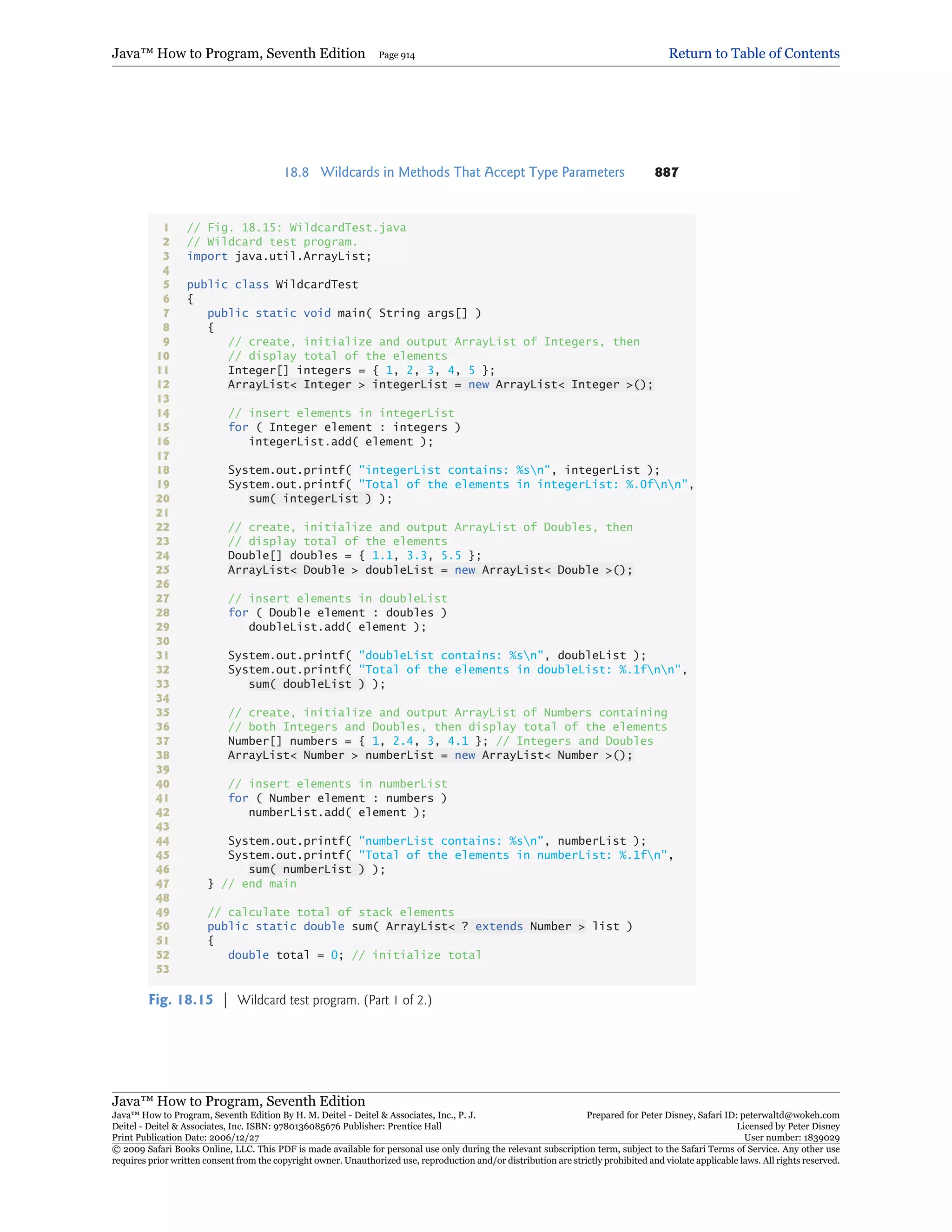Click the import java.util.ArrayList code line
The width and height of the screenshot is (952, 1232).
click(x=278, y=256)
